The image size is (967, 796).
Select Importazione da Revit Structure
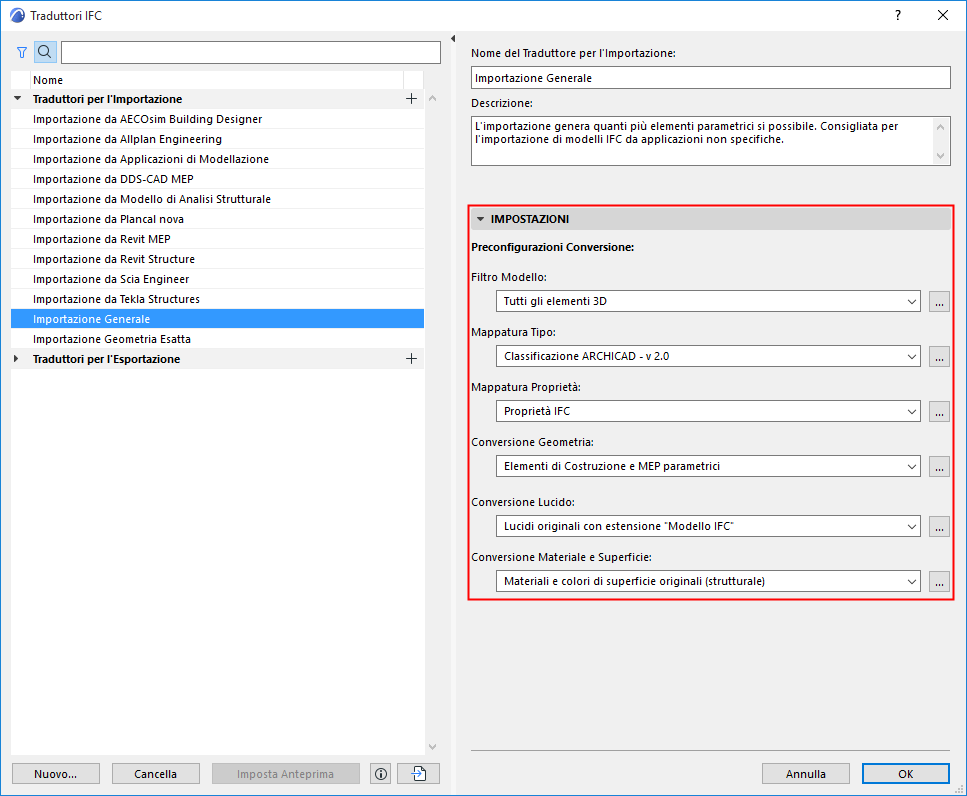[x=217, y=259]
